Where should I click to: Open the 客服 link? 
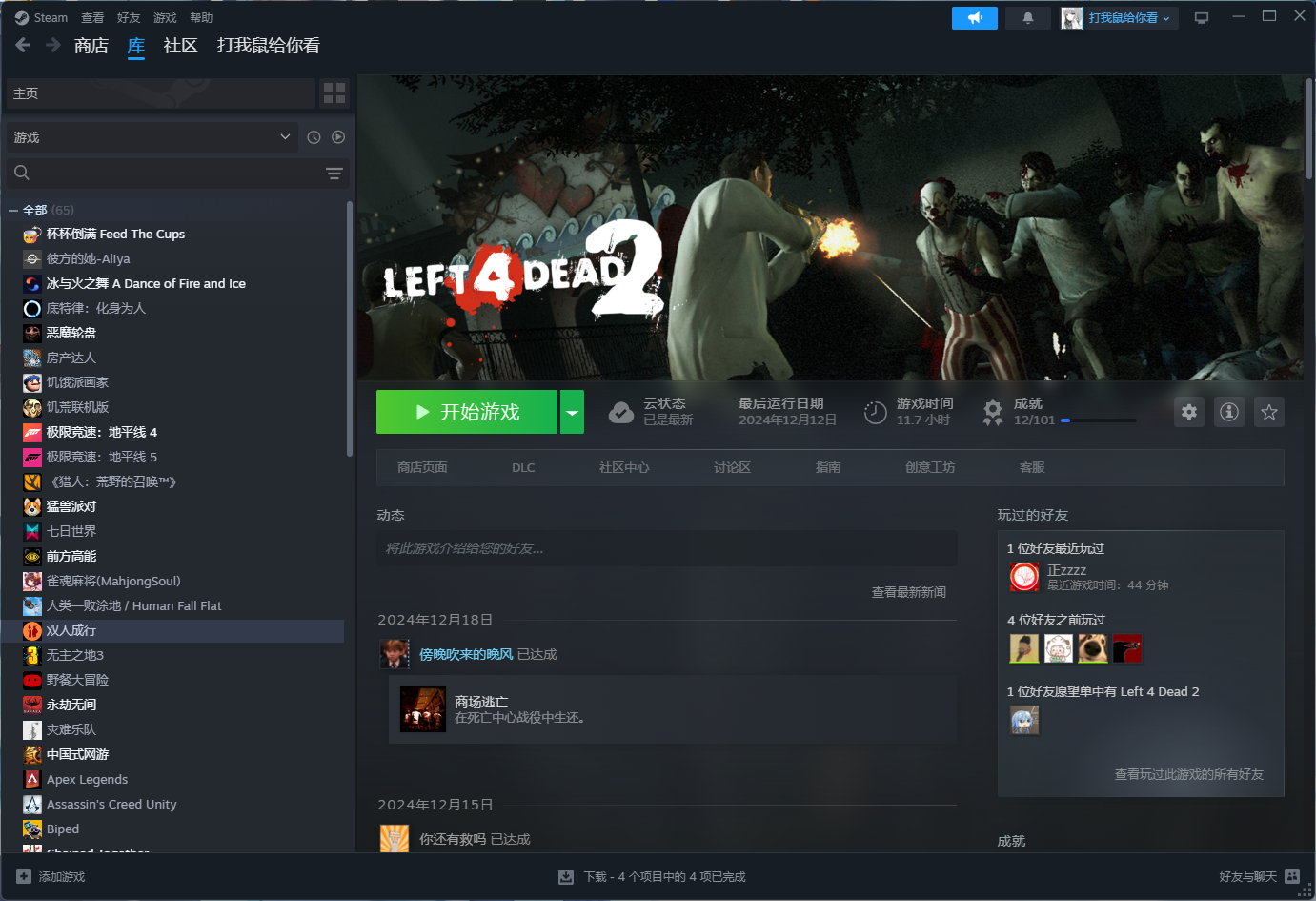1032,467
